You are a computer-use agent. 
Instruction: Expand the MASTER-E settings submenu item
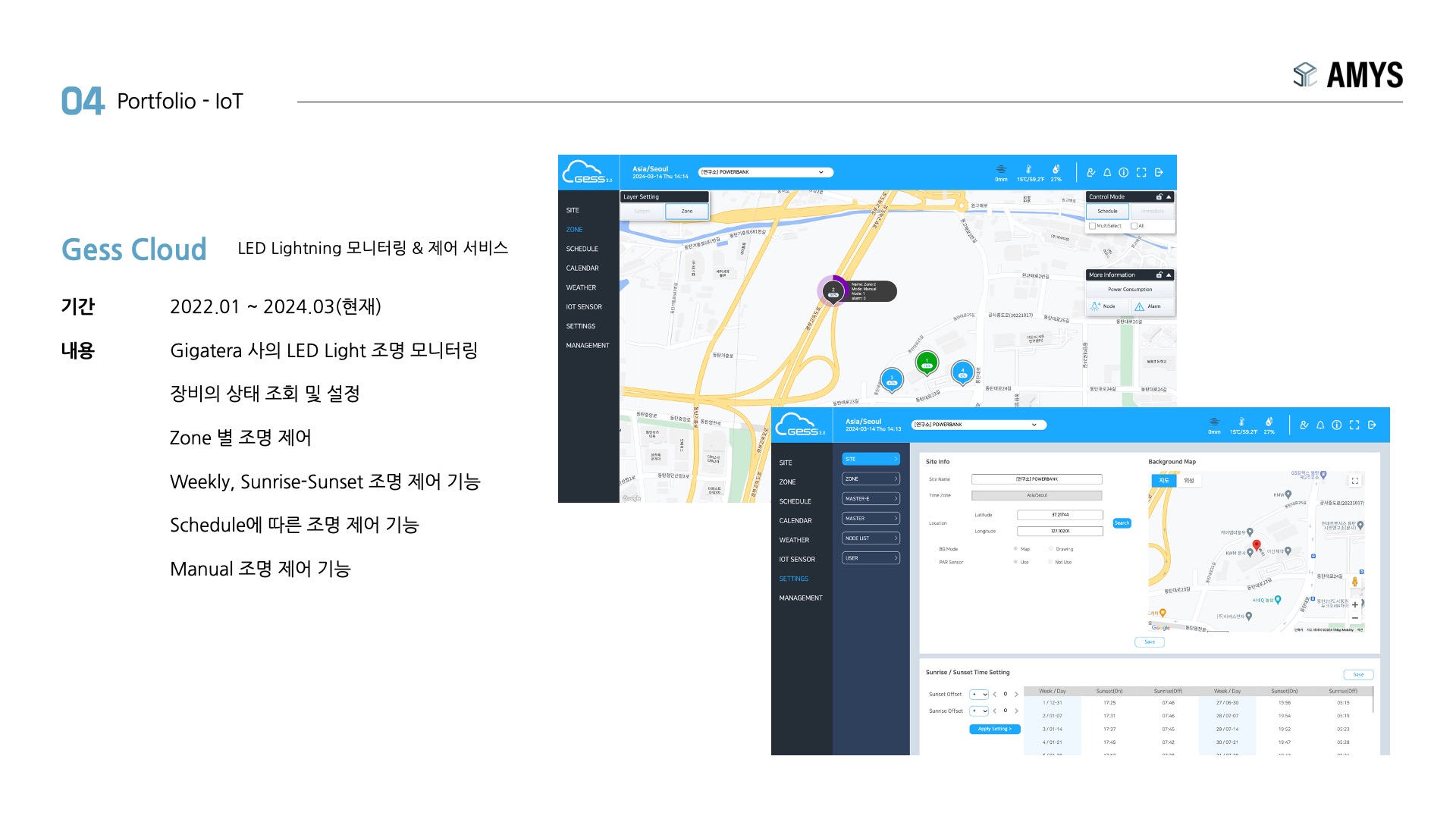point(871,499)
